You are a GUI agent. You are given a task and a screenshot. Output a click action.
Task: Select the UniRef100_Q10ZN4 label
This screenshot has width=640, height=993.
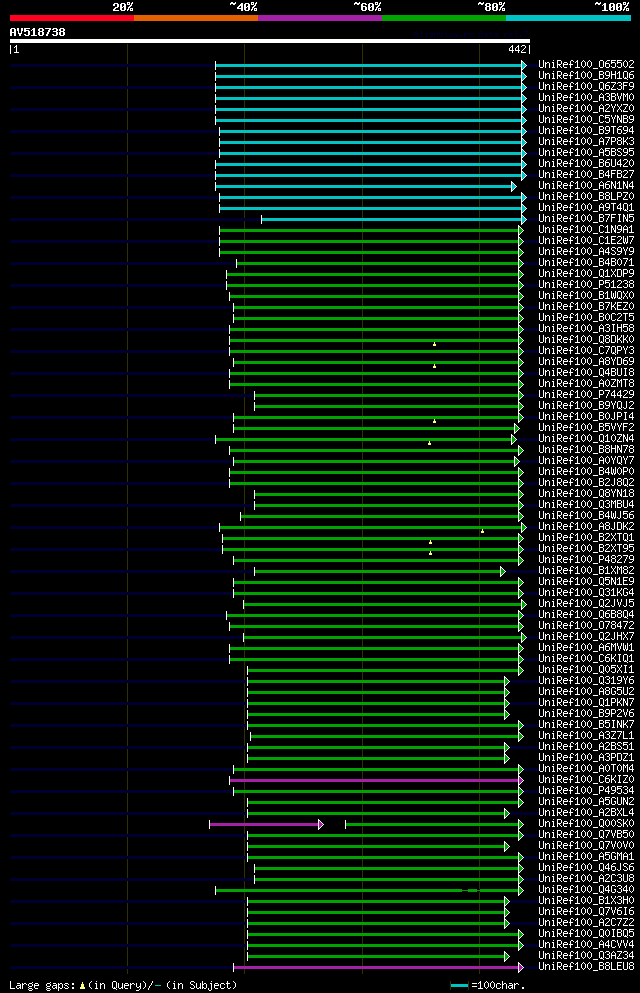click(x=586, y=439)
